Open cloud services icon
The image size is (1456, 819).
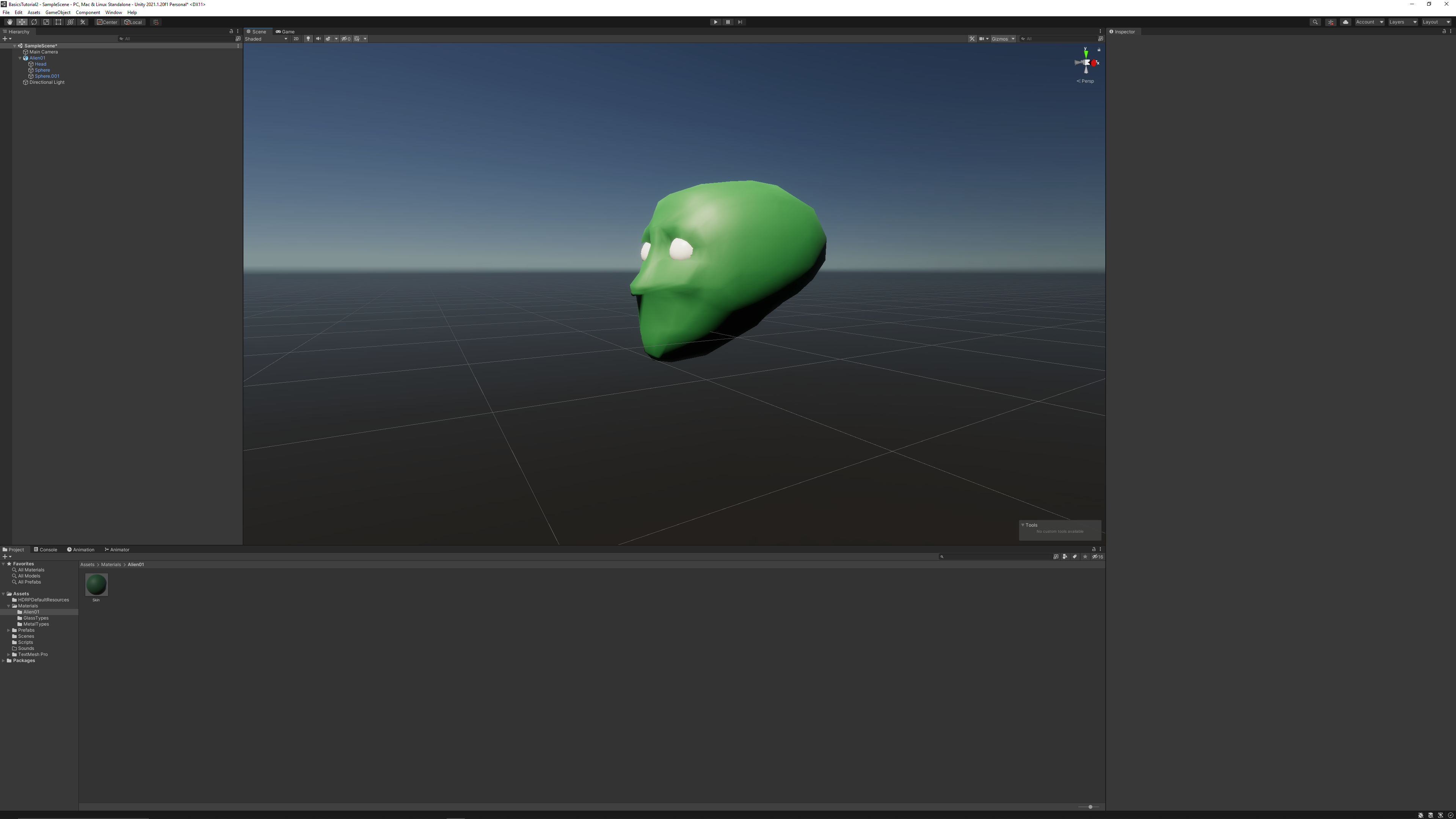(1346, 22)
